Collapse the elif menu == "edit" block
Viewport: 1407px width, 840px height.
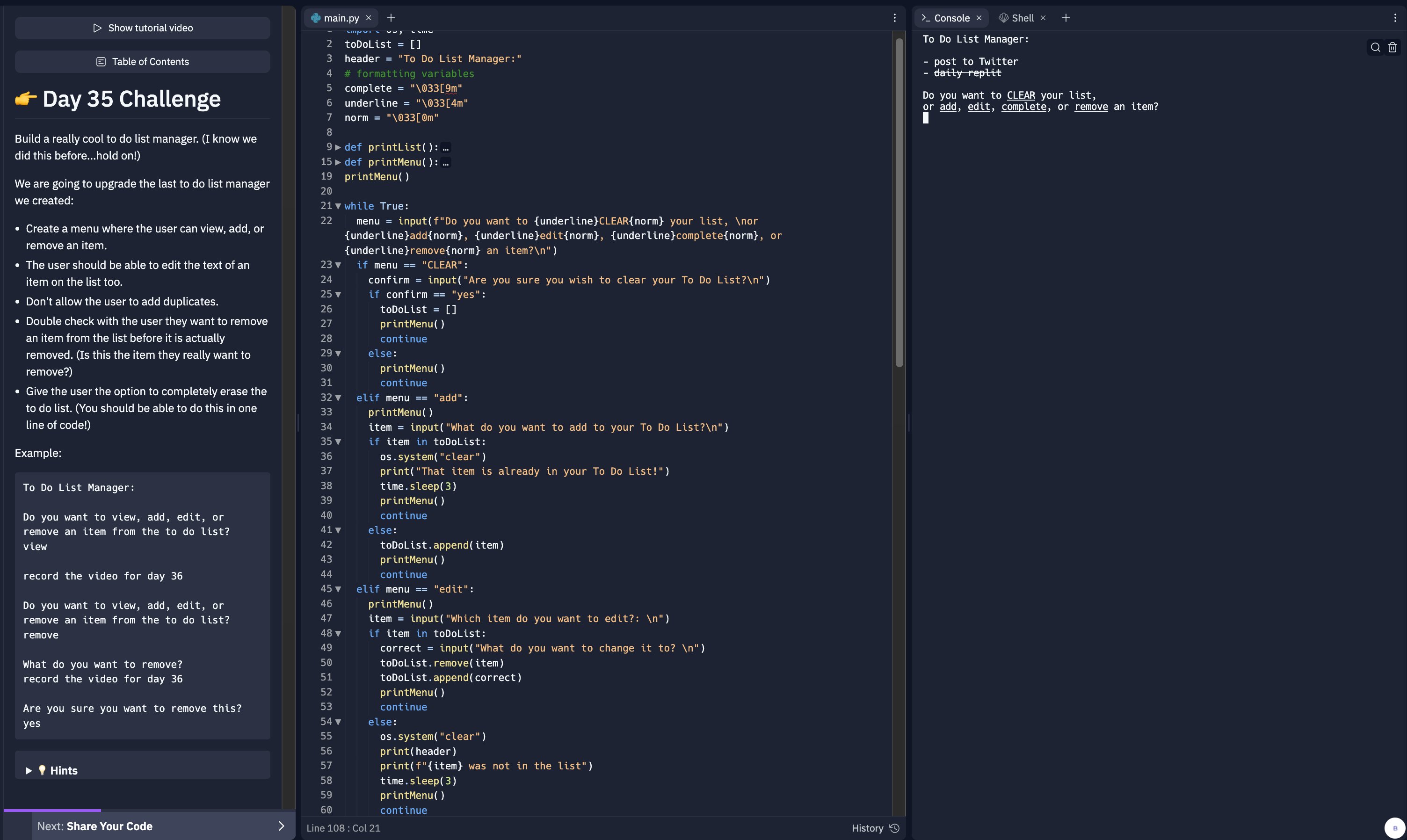[x=338, y=589]
